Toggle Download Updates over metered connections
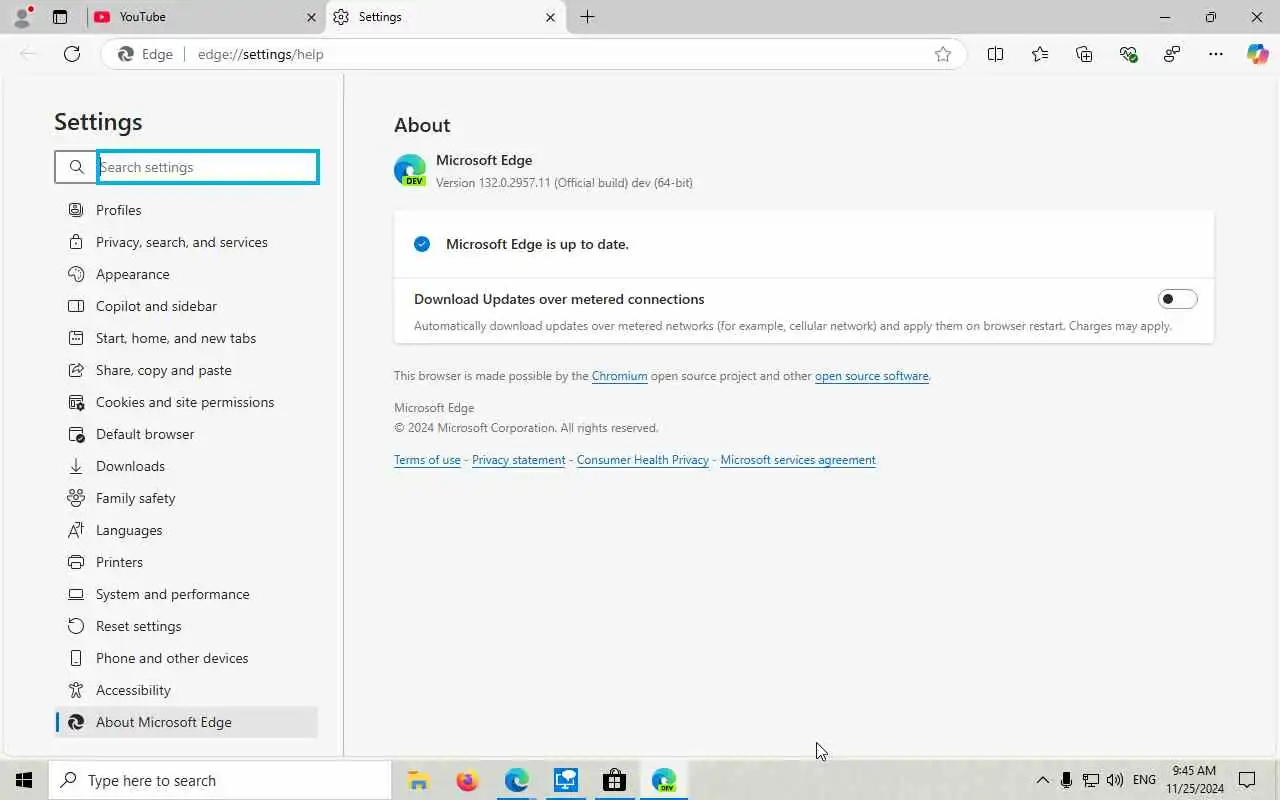The image size is (1280, 800). [1177, 299]
